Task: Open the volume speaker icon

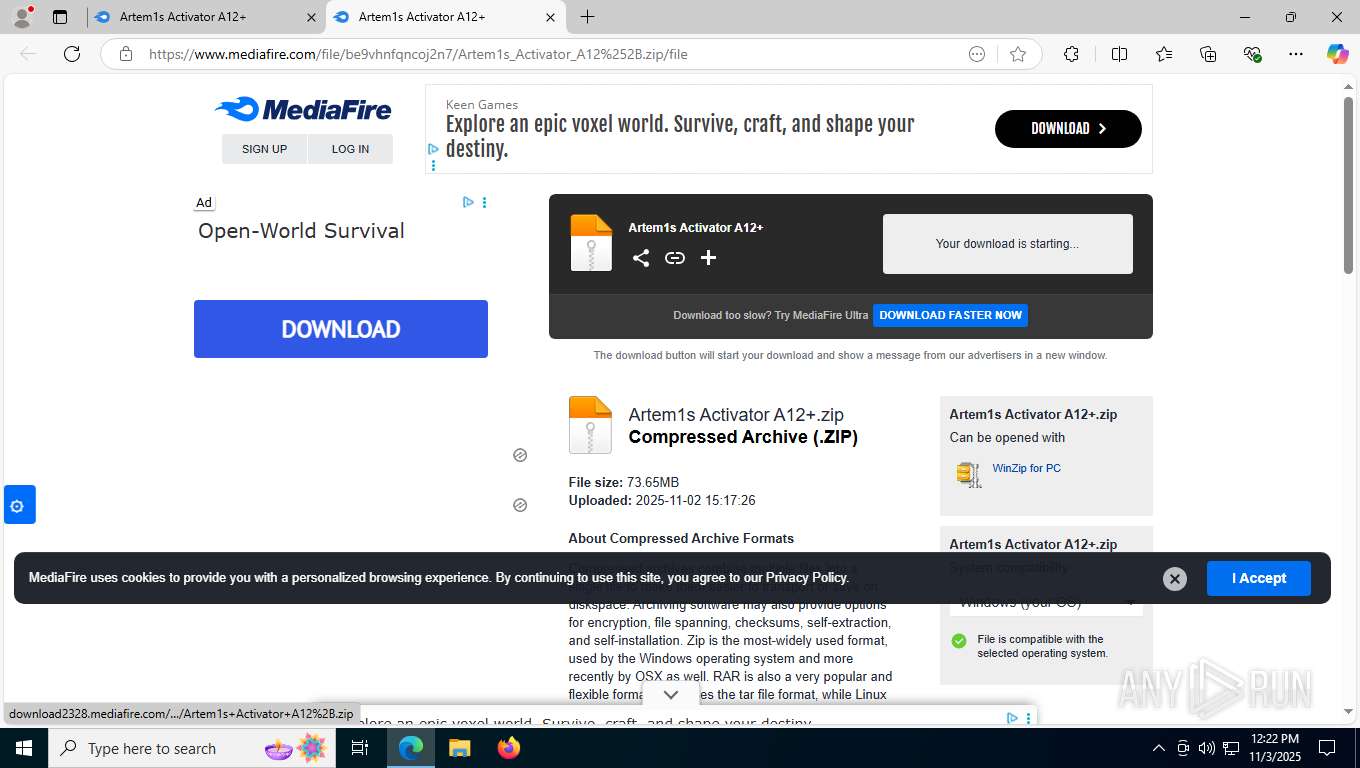Action: (x=1206, y=748)
